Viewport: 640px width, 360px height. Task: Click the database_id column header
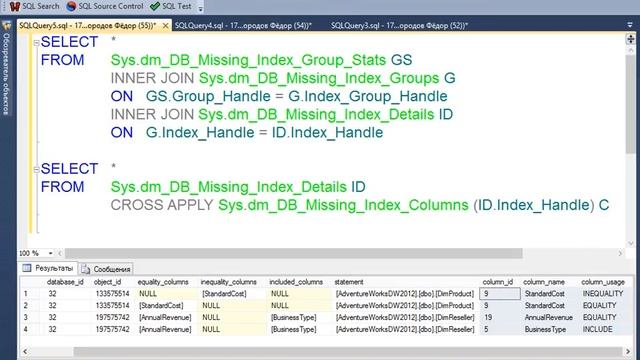coord(65,282)
